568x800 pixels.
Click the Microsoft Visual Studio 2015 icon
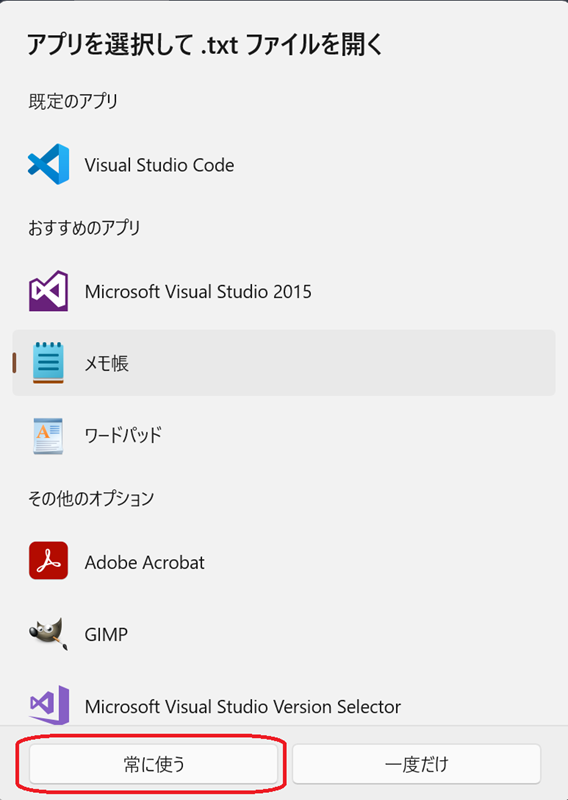(x=48, y=291)
